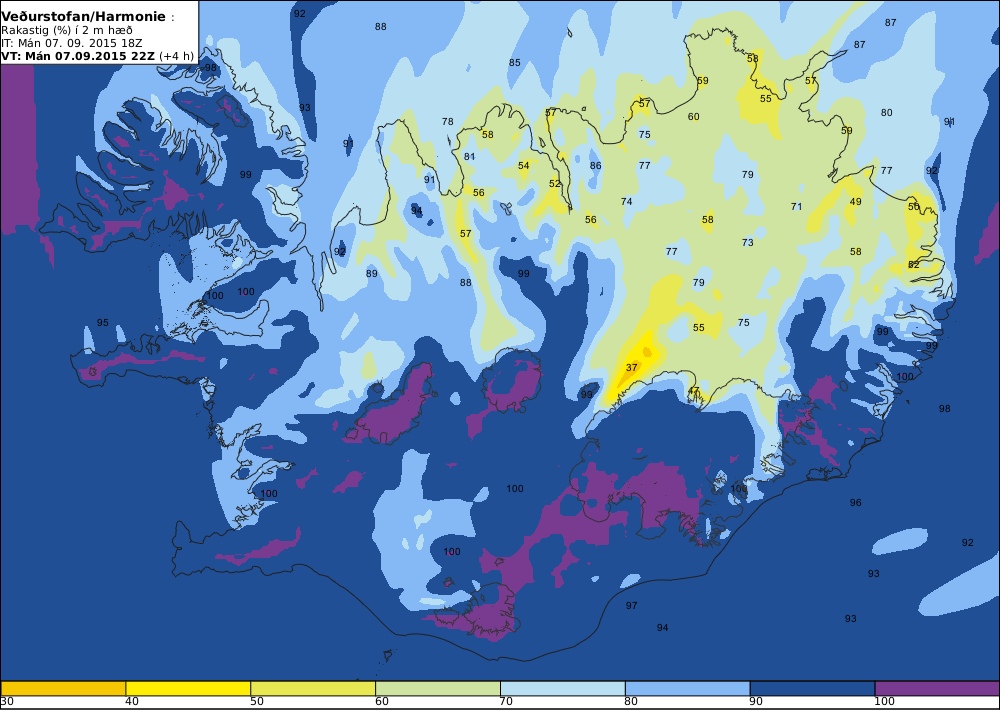Click the medium blue 80–90 legend band
1000x710 pixels.
(688, 688)
